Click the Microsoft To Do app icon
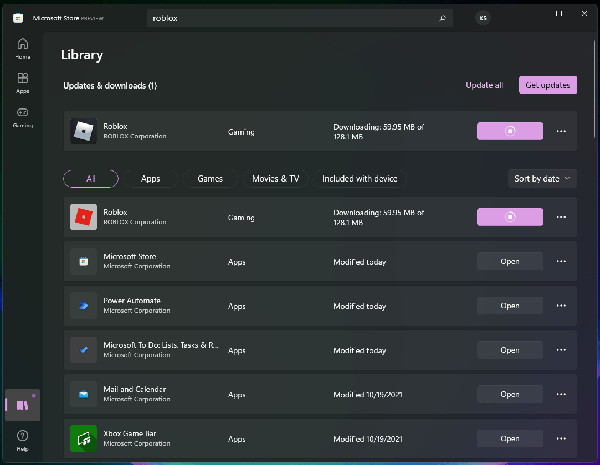Viewport: 600px width, 465px height. point(83,350)
